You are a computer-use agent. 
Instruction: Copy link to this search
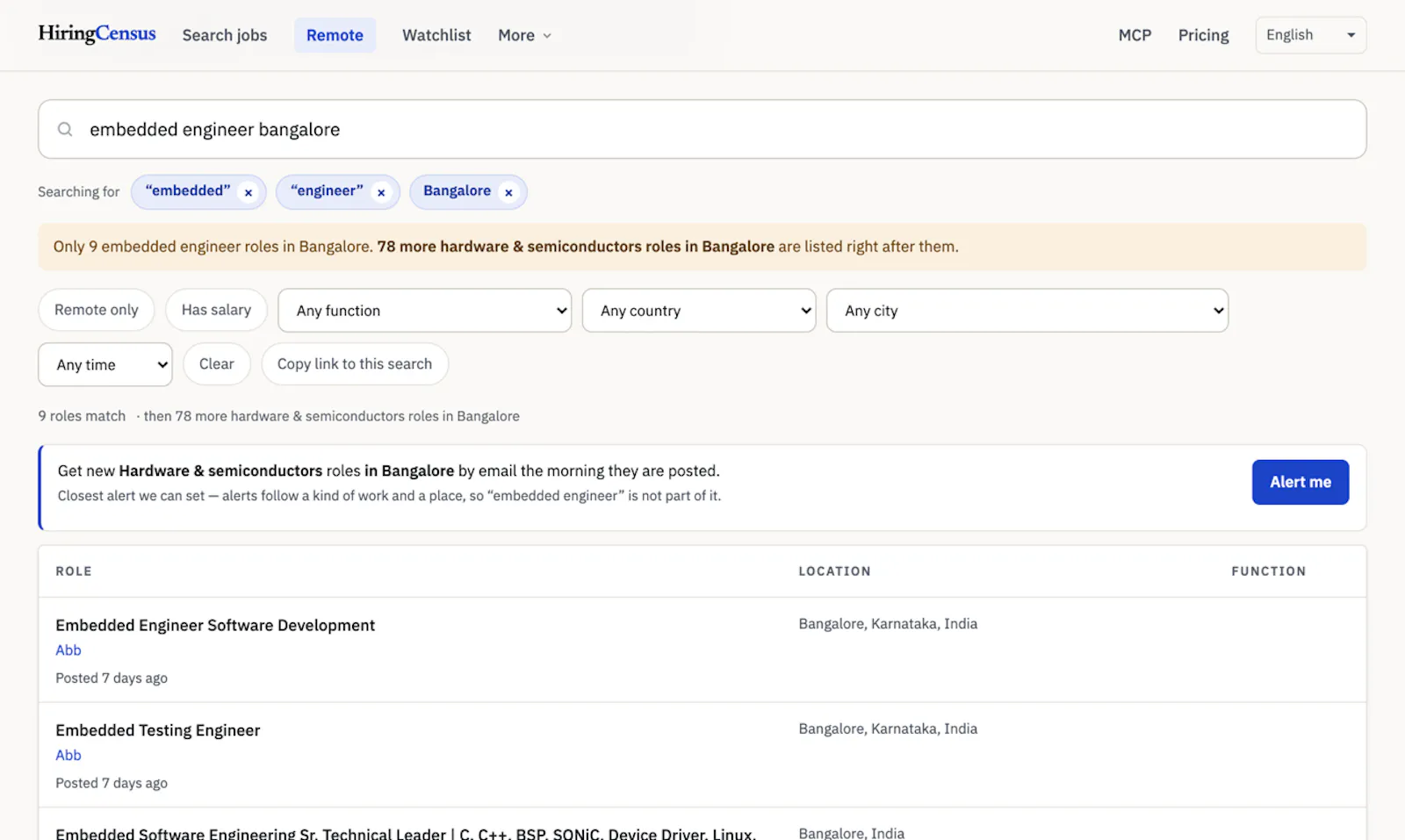click(355, 363)
